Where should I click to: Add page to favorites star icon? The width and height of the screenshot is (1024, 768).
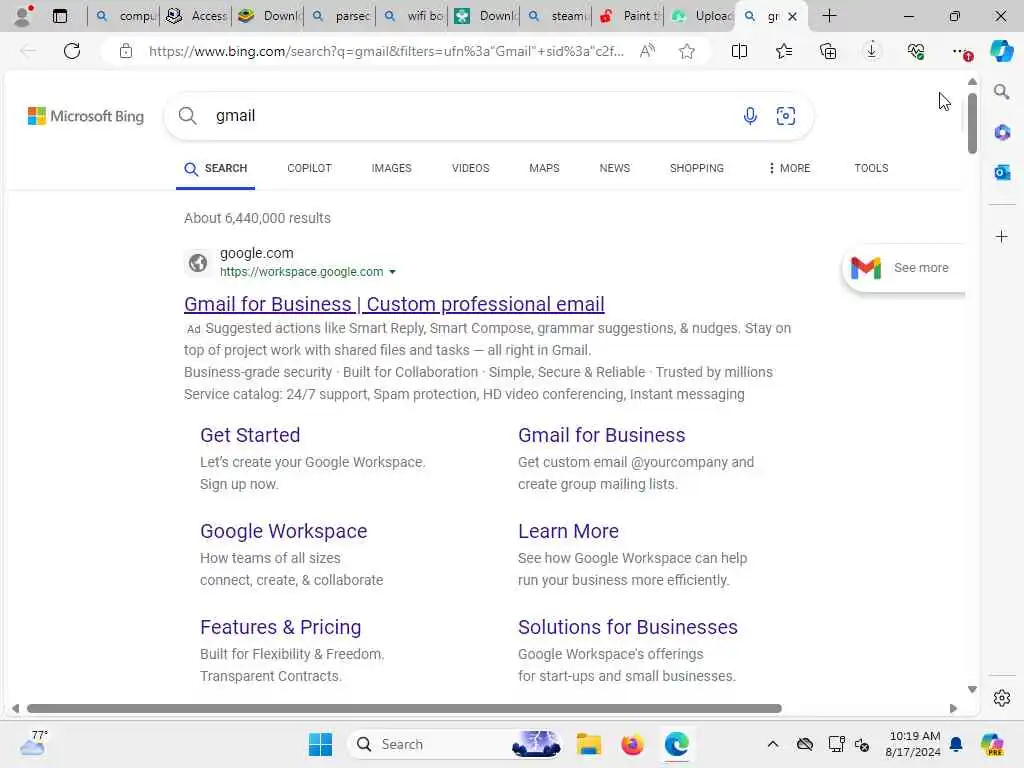click(686, 51)
